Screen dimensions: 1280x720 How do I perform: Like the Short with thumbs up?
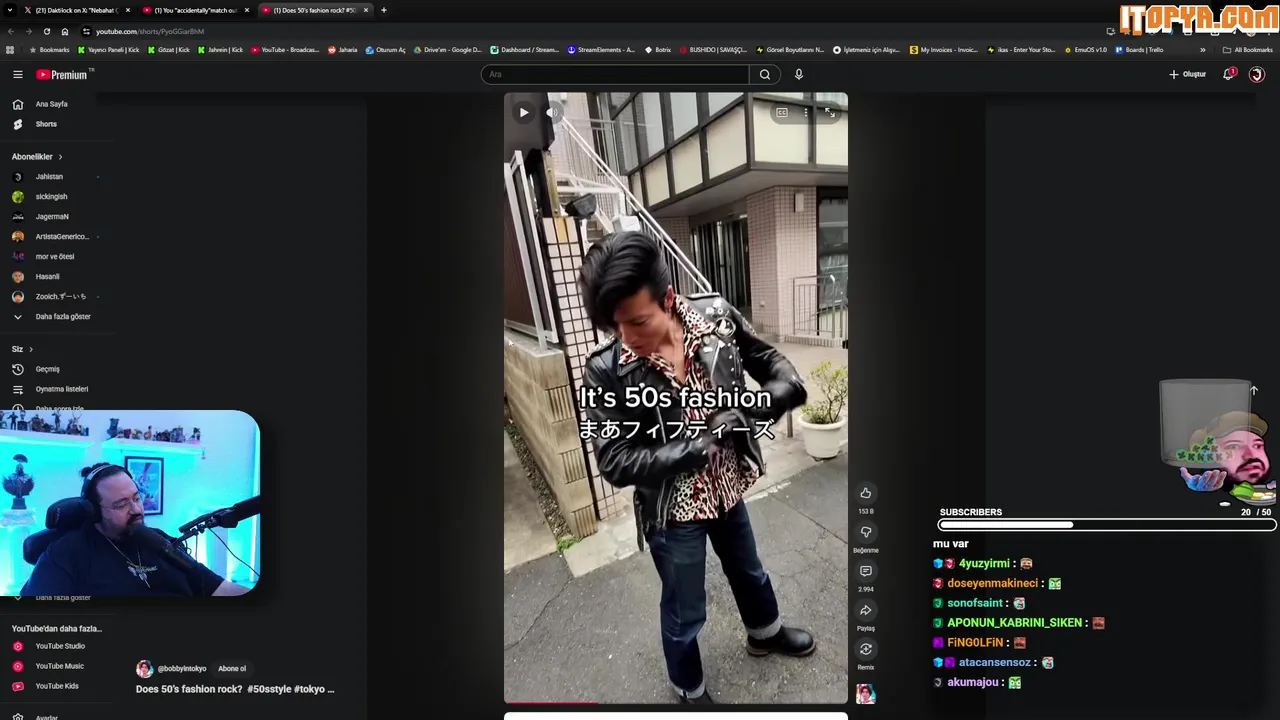[x=866, y=493]
